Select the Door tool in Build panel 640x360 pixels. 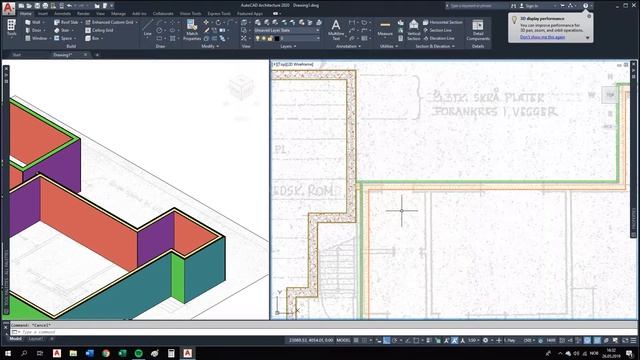click(33, 30)
